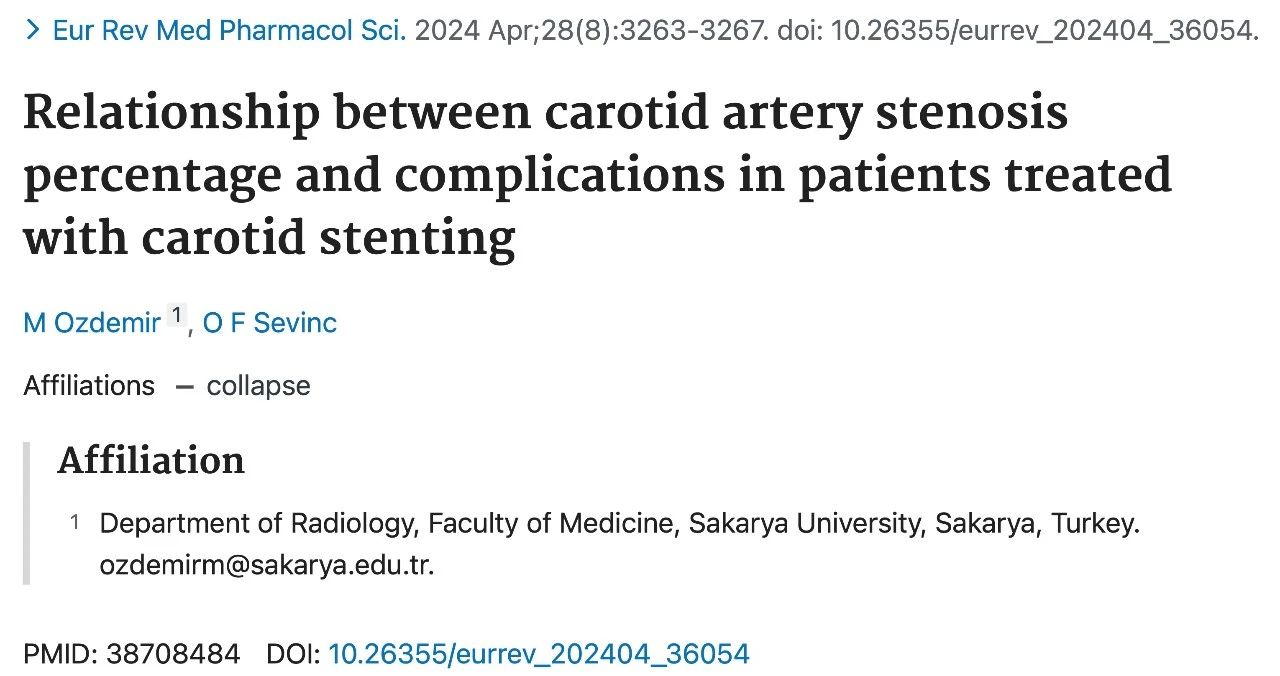
Task: Click the dash before collapse toggle
Action: [184, 386]
